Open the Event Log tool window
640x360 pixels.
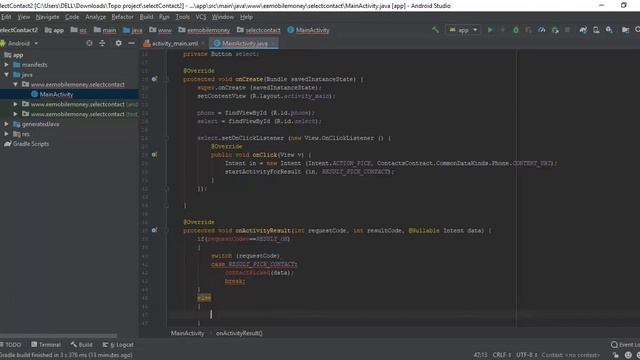(x=625, y=345)
